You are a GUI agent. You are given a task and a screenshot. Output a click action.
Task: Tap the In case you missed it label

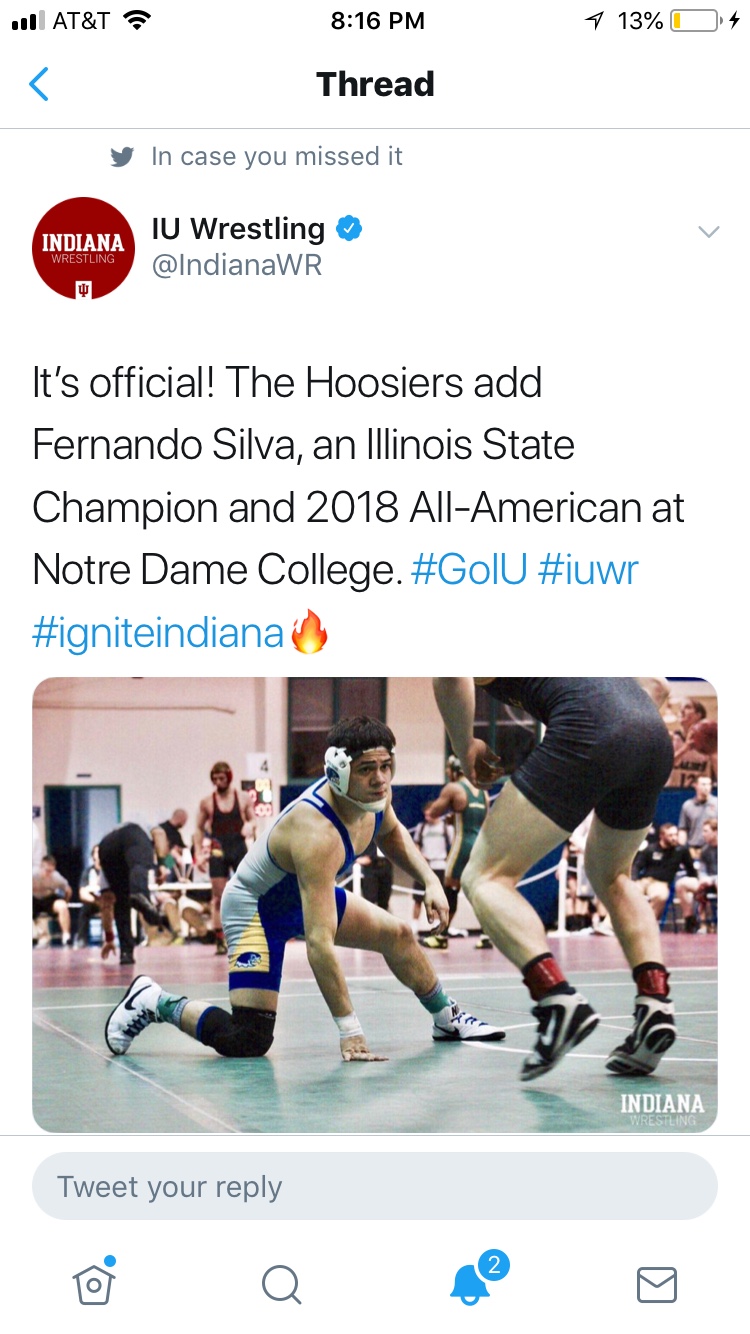point(277,157)
